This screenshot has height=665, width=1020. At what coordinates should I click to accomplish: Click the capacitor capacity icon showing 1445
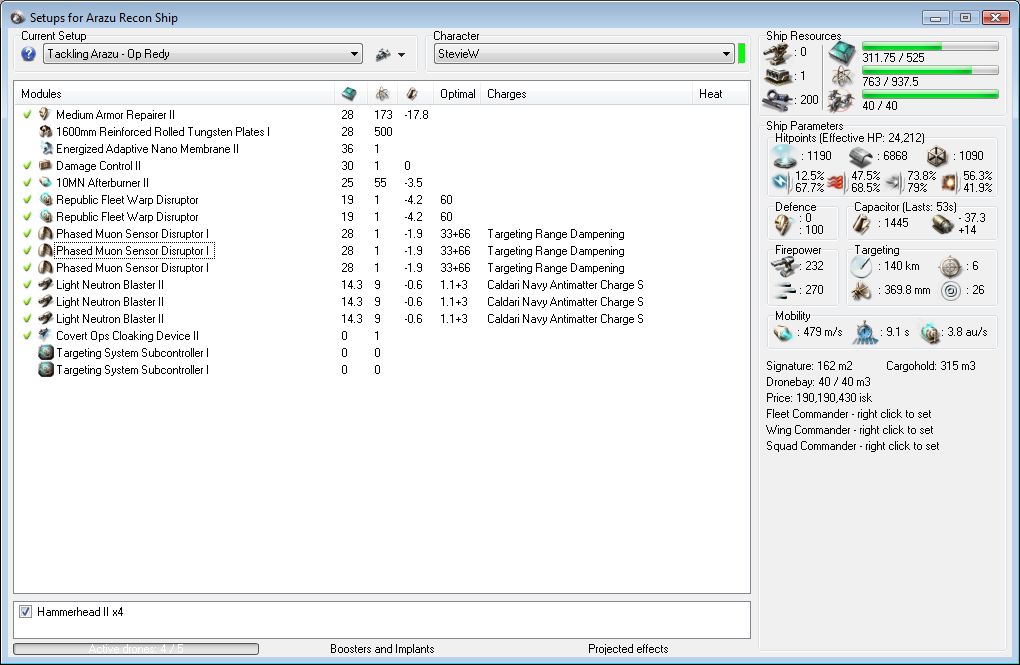(862, 224)
